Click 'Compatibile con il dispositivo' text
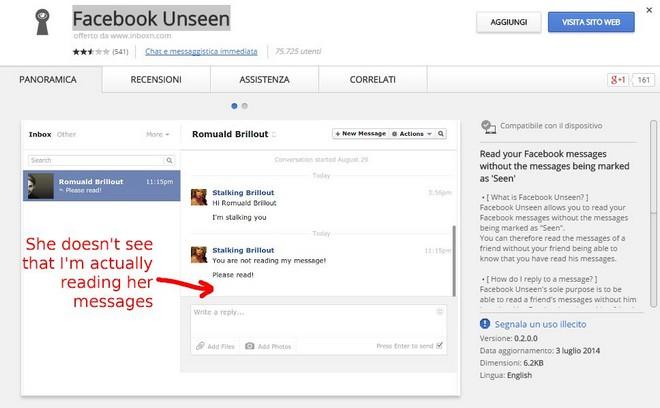 (x=551, y=125)
